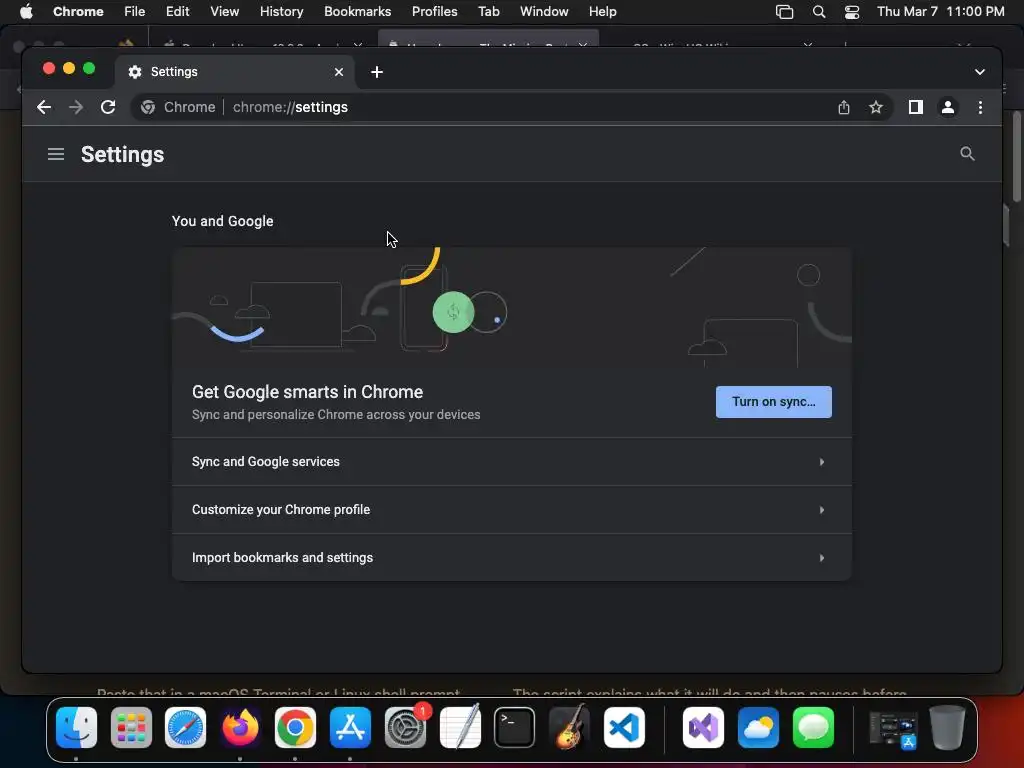
Task: Open the side panel icon
Action: [916, 107]
